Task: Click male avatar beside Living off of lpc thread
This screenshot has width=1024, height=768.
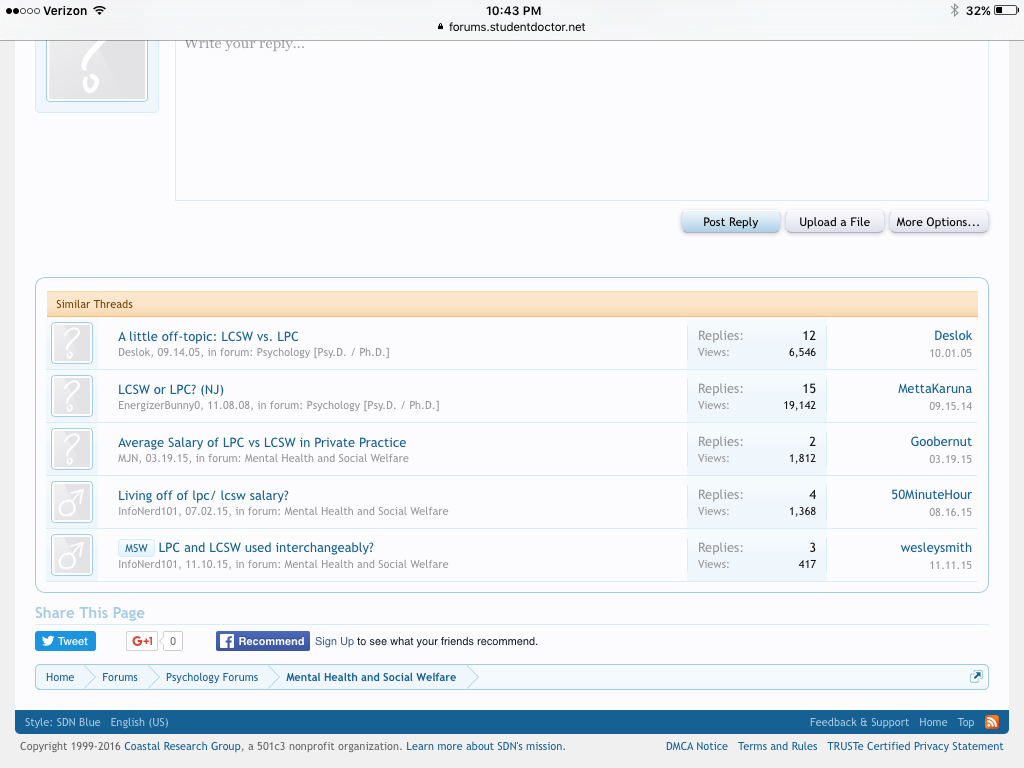Action: click(x=71, y=502)
